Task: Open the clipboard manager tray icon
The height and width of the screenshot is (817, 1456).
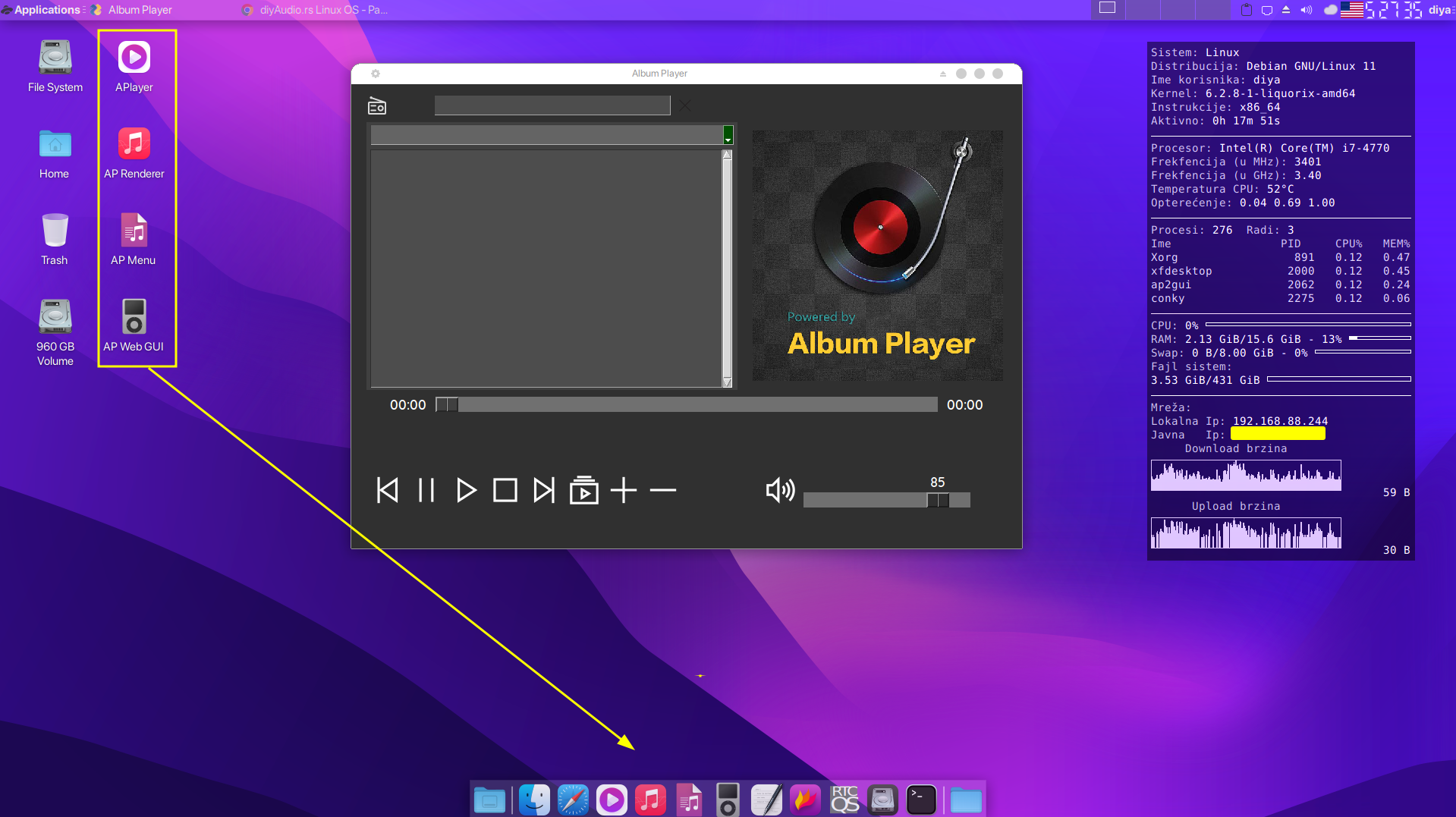Action: 1246,10
